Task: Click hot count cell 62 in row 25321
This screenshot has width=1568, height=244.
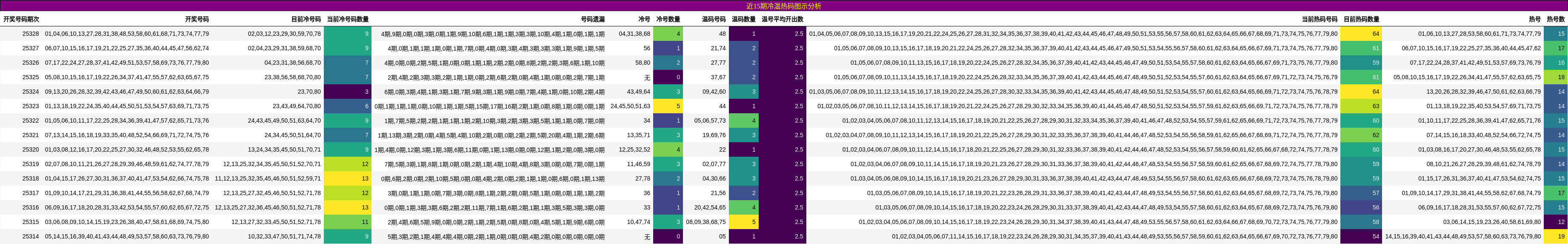Action: pos(1361,135)
